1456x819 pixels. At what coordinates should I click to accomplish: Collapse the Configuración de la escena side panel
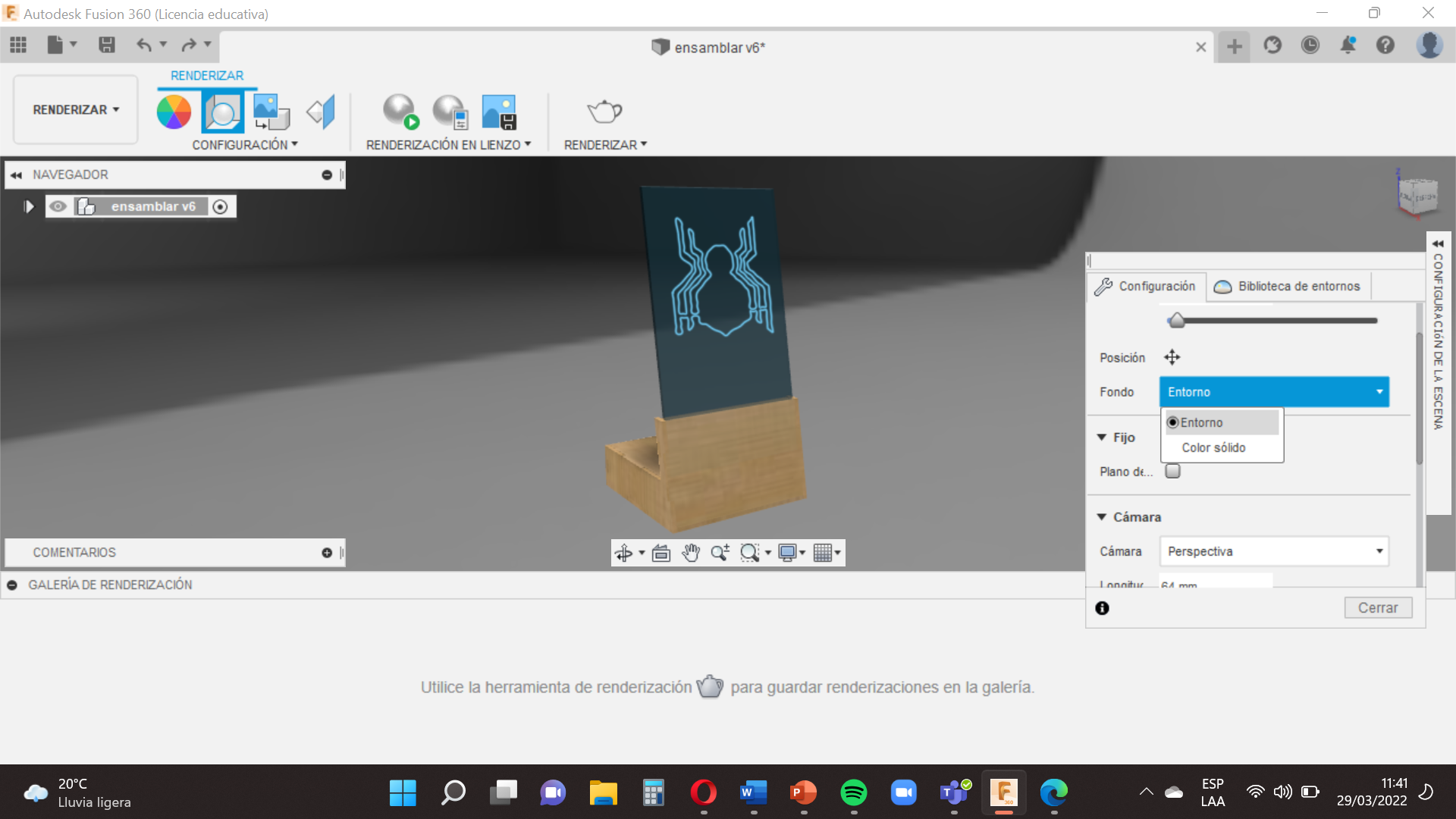point(1438,243)
